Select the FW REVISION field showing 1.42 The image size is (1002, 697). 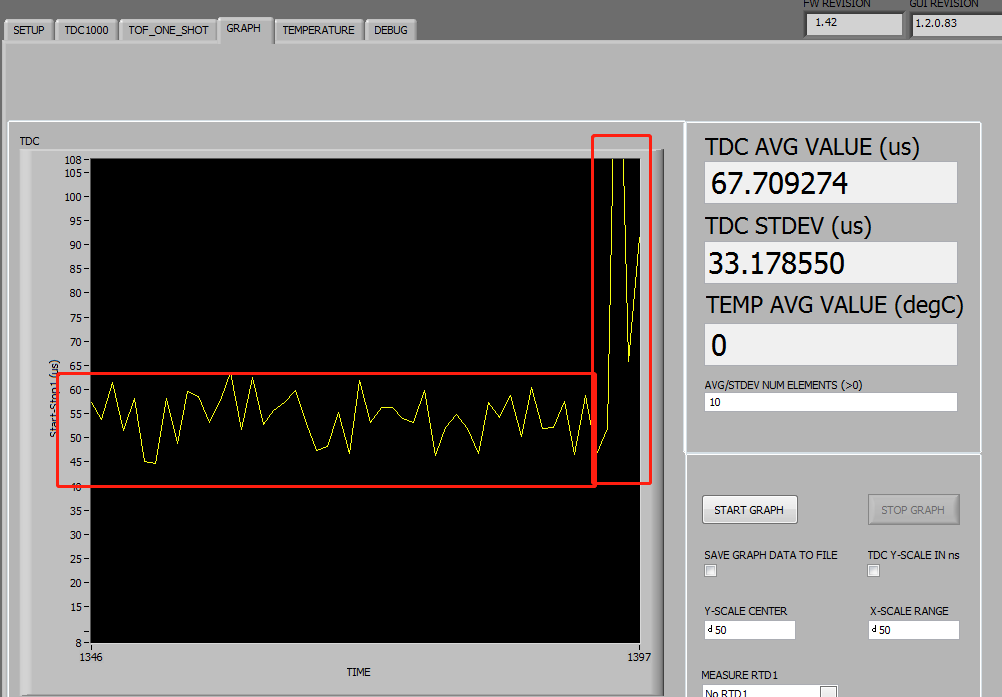coord(853,23)
